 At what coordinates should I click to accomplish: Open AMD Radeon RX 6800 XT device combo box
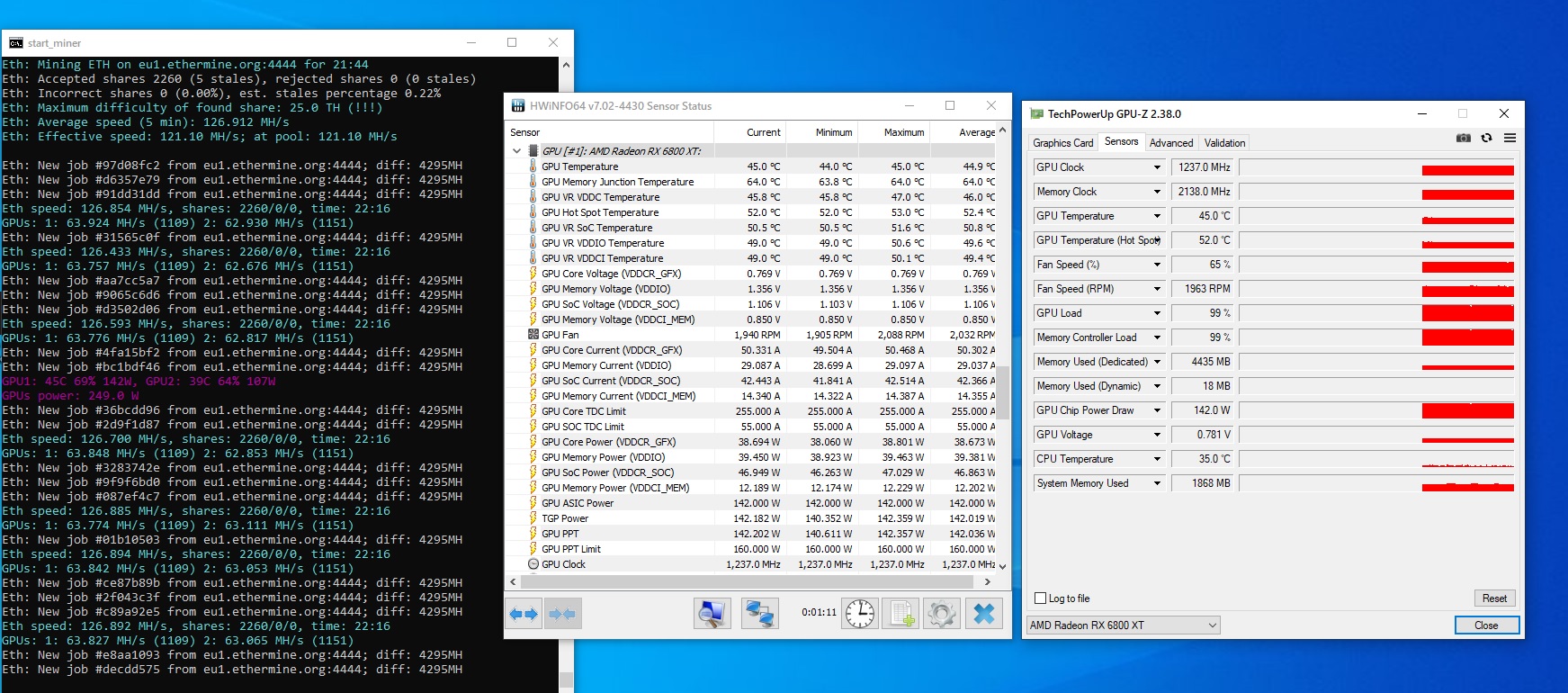(x=1124, y=625)
